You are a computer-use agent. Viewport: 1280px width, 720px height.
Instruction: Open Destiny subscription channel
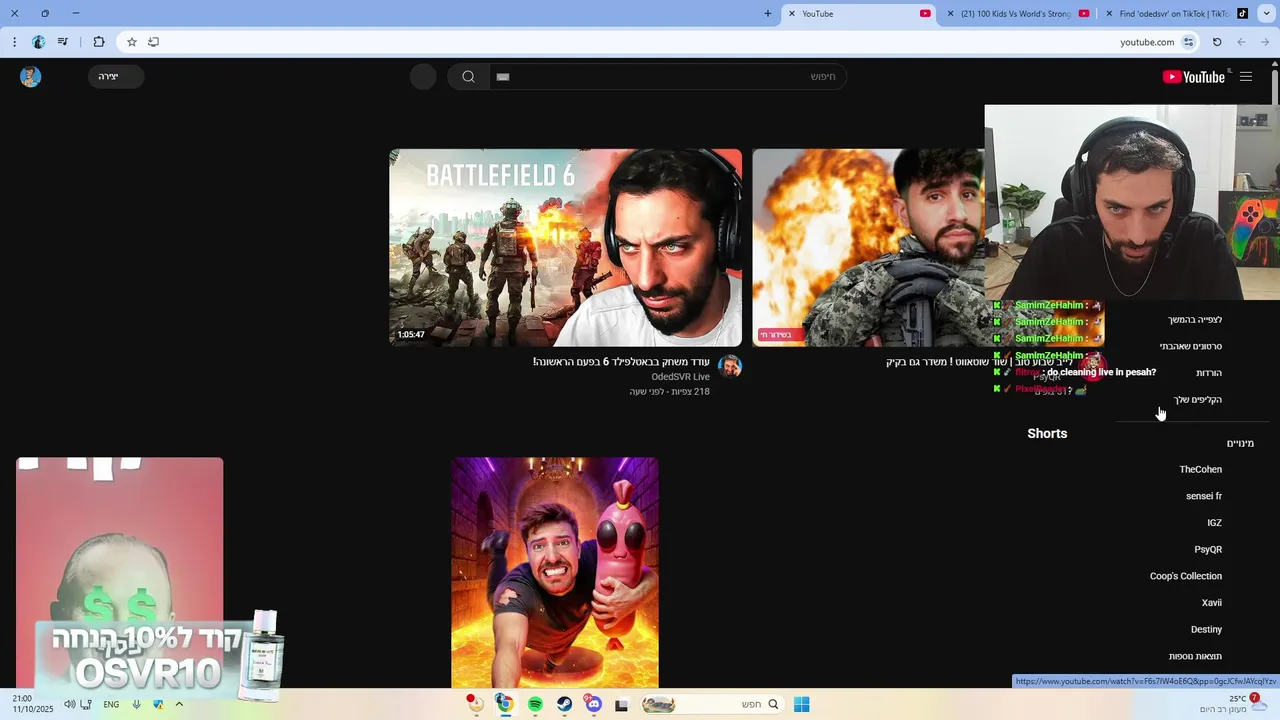(1206, 629)
